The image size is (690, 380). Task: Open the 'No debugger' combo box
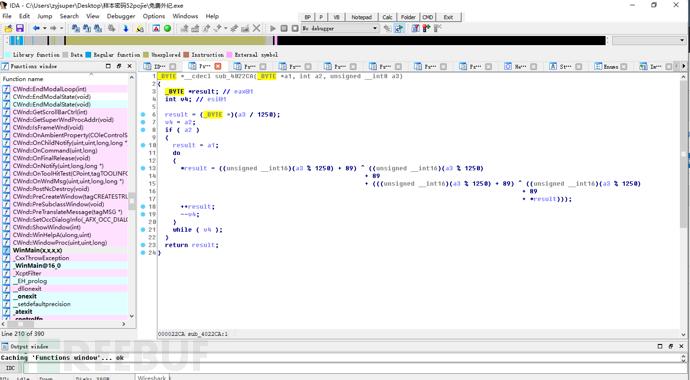click(340, 28)
